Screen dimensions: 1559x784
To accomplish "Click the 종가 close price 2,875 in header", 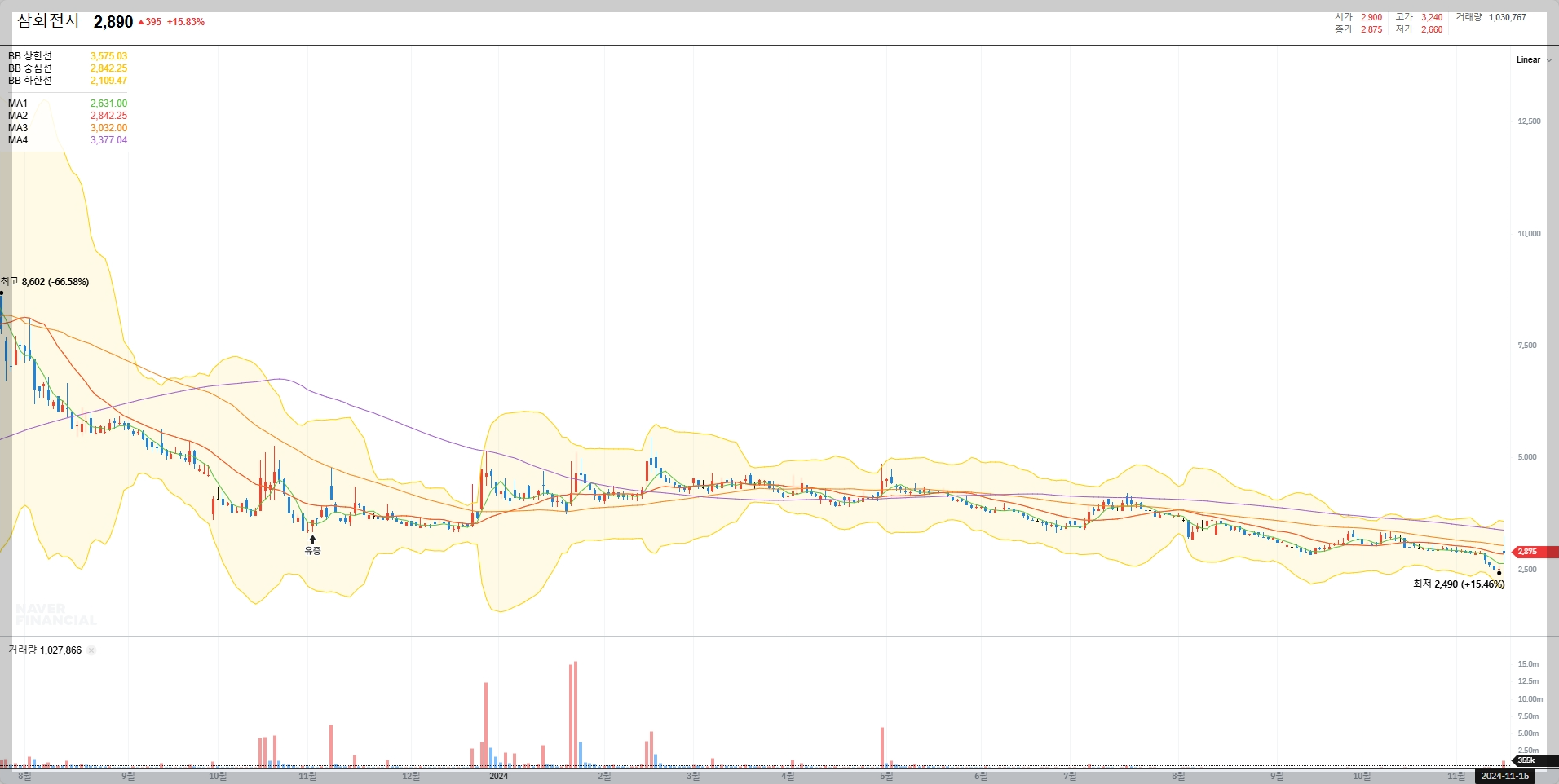I will [1371, 29].
